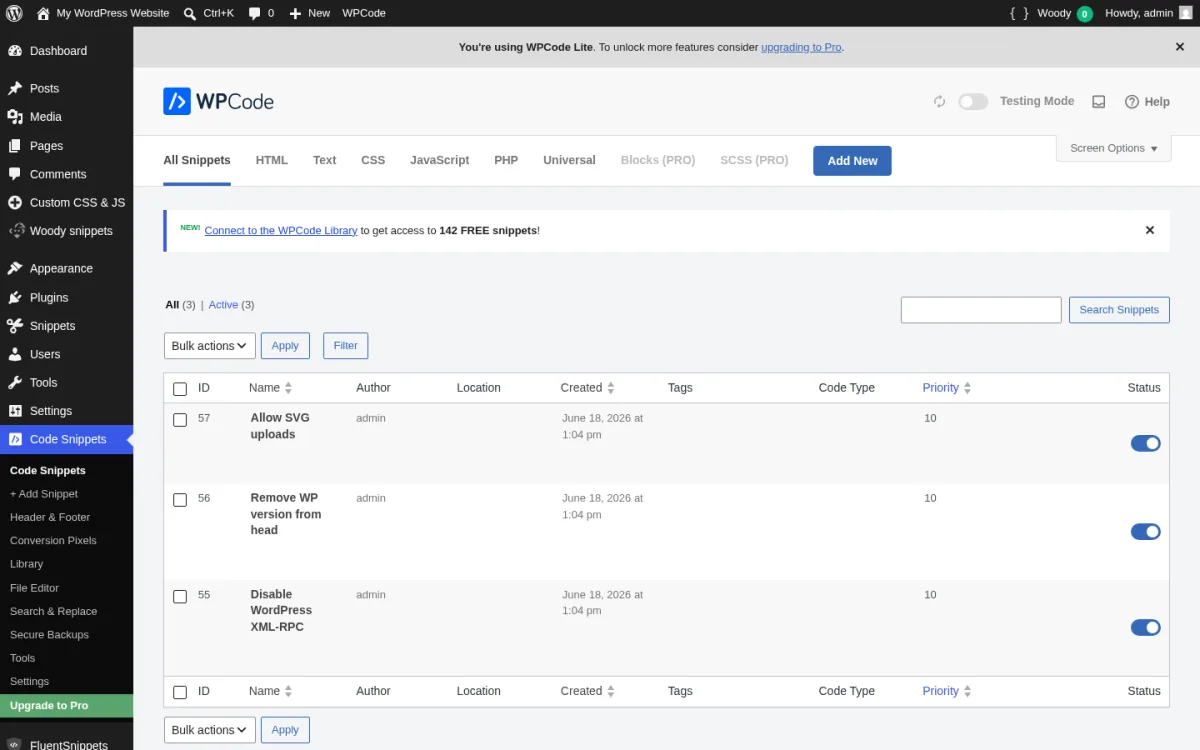
Task: Sort by Created in footer row
Action: tap(587, 691)
